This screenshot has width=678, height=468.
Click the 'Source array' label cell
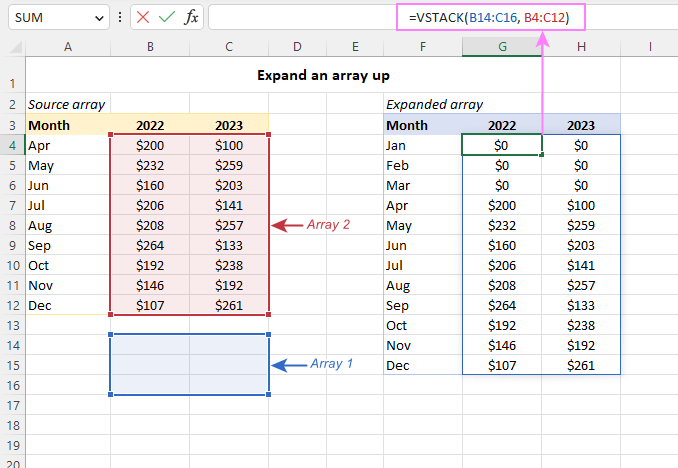(x=68, y=104)
